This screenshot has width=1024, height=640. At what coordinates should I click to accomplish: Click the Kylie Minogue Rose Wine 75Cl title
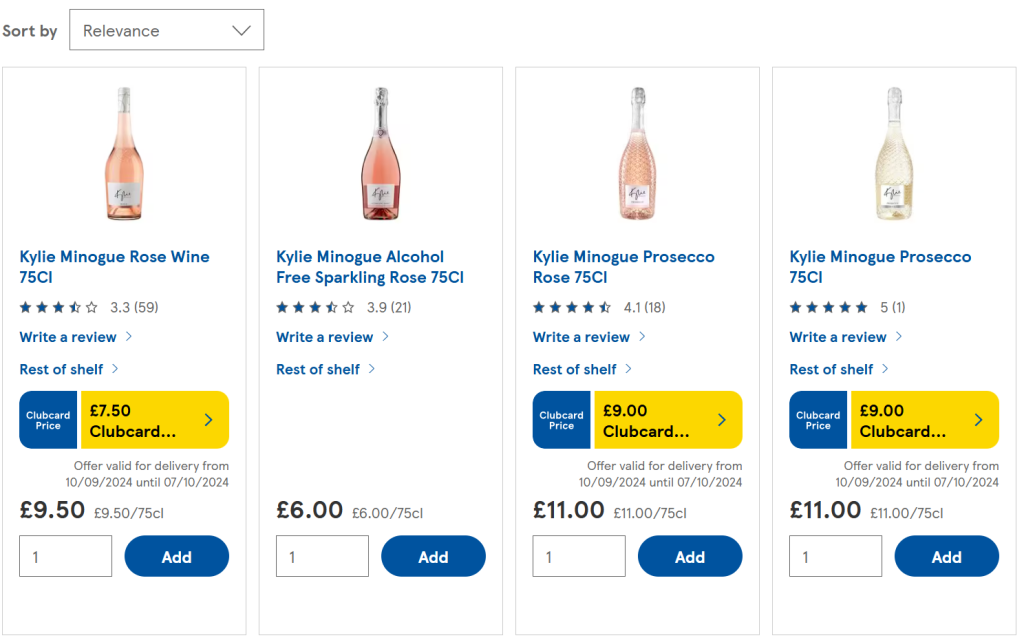point(113,267)
